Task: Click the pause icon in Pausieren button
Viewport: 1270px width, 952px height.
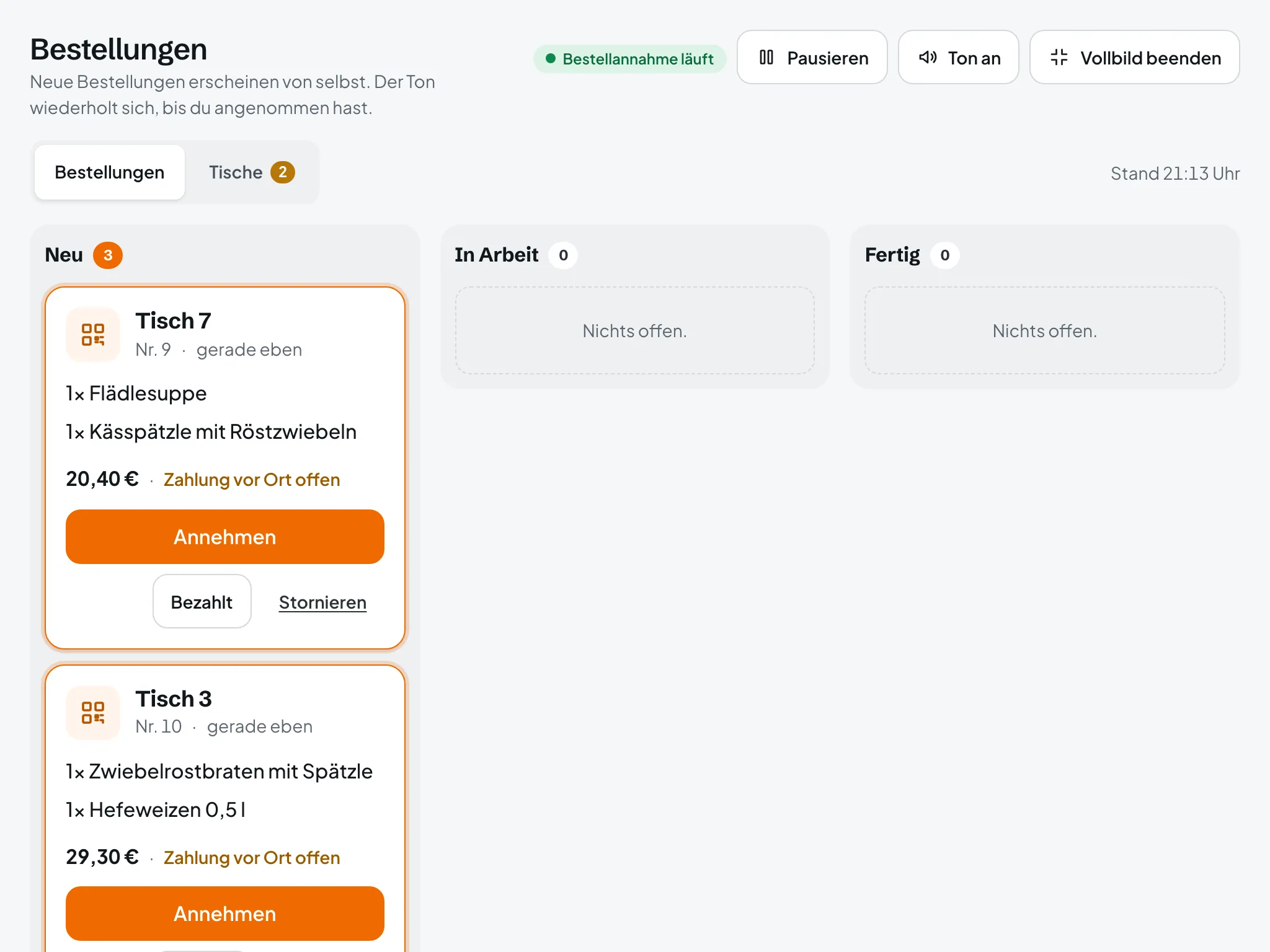Action: pos(766,58)
